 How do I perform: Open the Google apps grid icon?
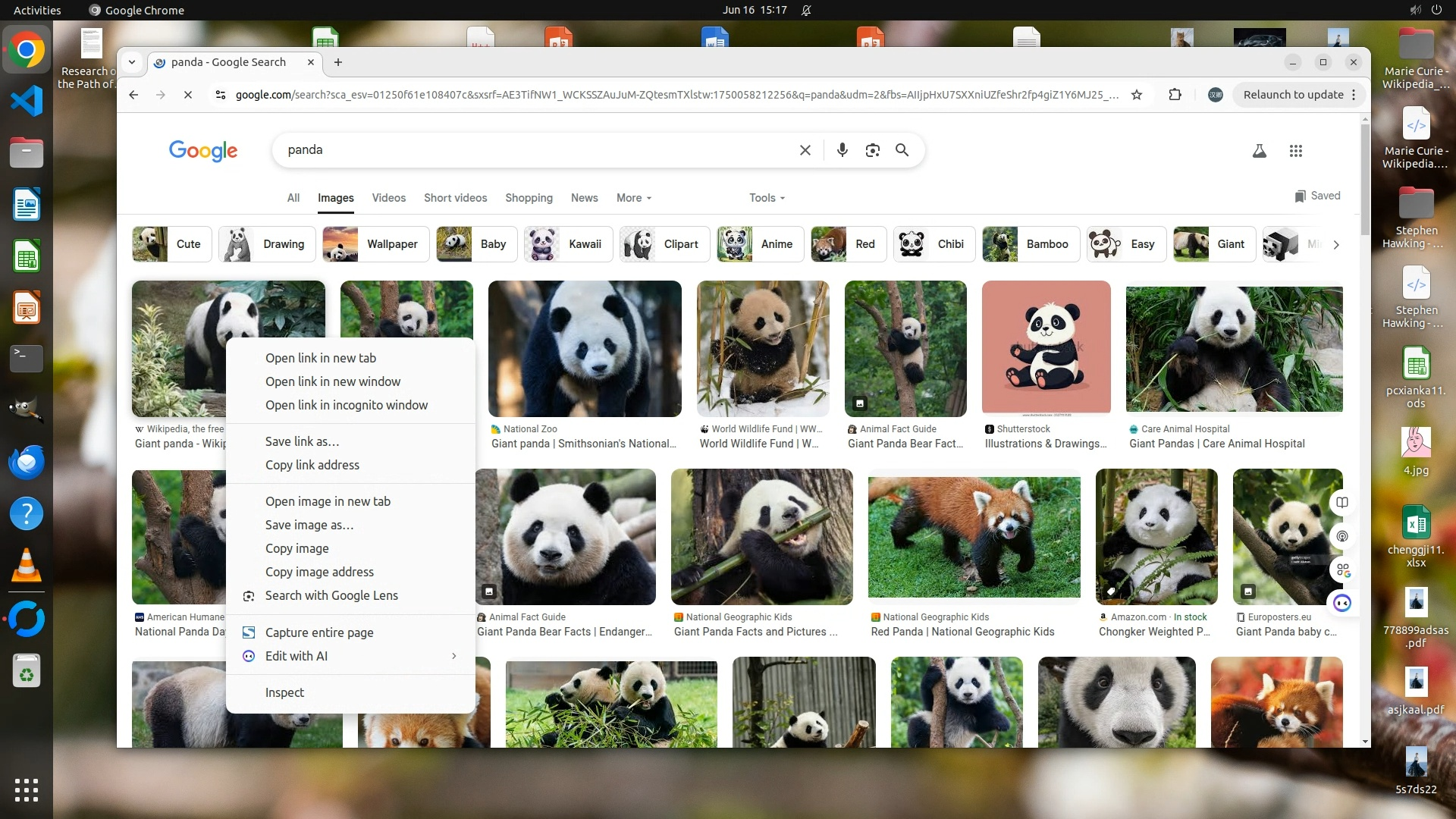point(1295,151)
